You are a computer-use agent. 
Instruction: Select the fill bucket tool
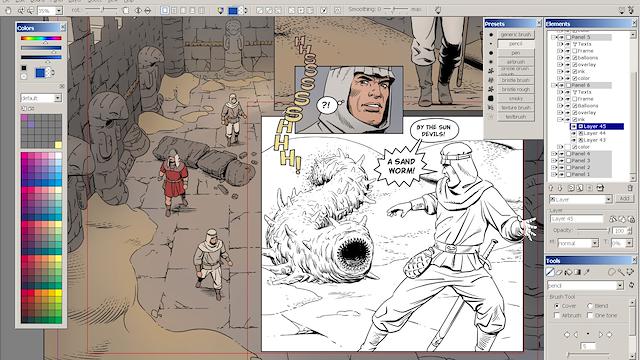tap(569, 272)
